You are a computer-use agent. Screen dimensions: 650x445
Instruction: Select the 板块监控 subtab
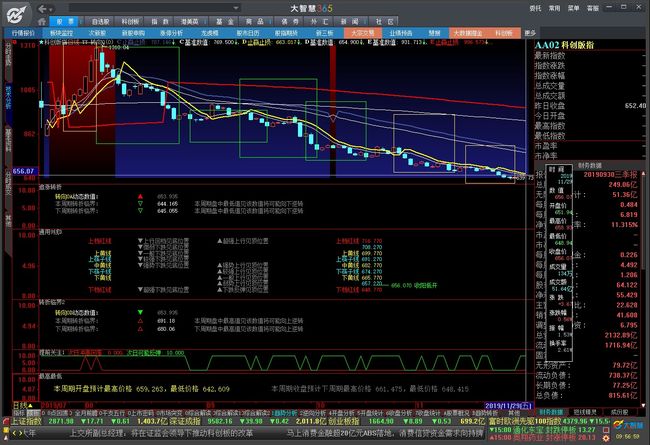(61, 33)
